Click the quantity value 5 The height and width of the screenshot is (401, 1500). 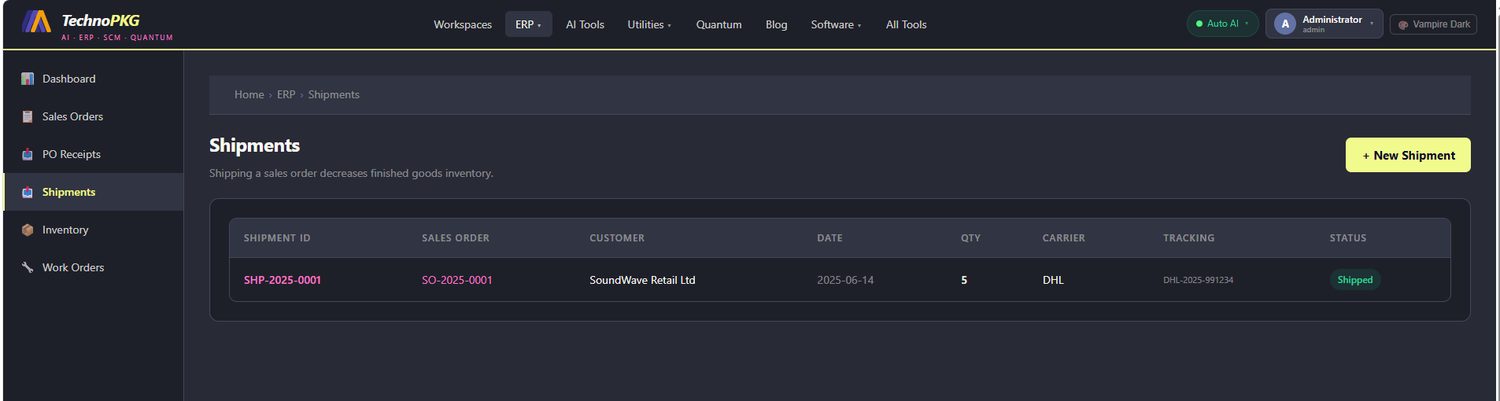tap(964, 280)
